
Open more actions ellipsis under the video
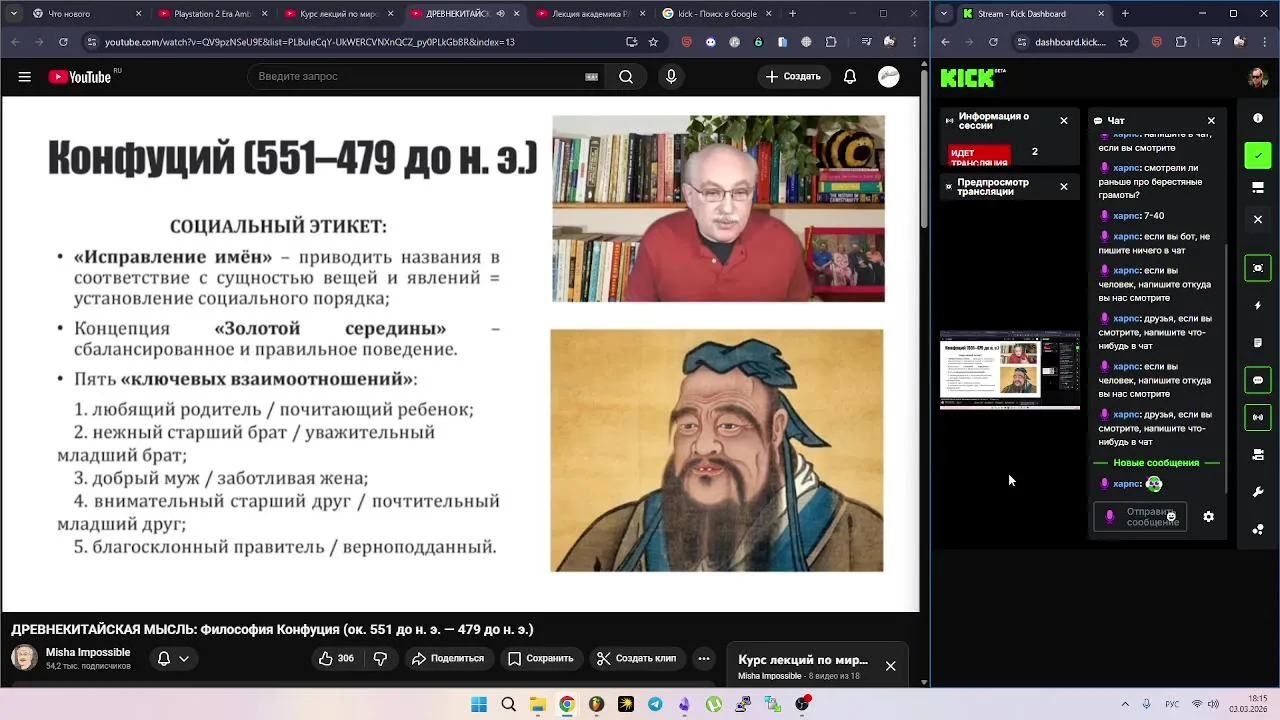click(704, 659)
